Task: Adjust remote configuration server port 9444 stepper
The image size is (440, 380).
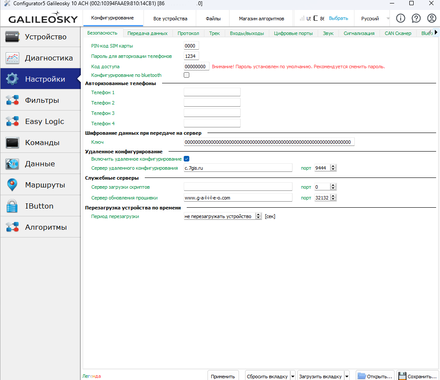Action: pyautogui.click(x=333, y=168)
